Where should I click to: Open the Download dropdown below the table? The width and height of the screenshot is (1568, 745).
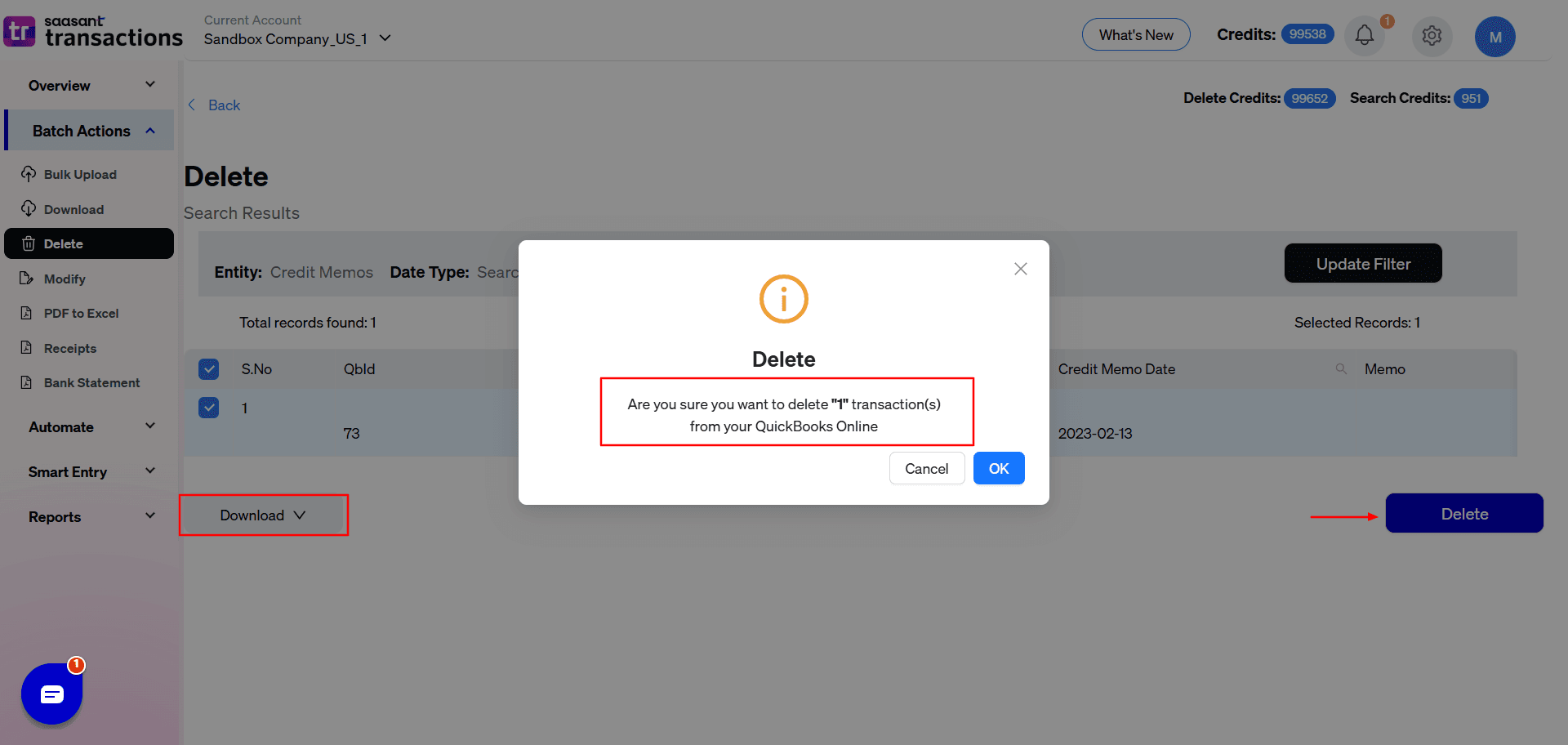click(x=263, y=515)
